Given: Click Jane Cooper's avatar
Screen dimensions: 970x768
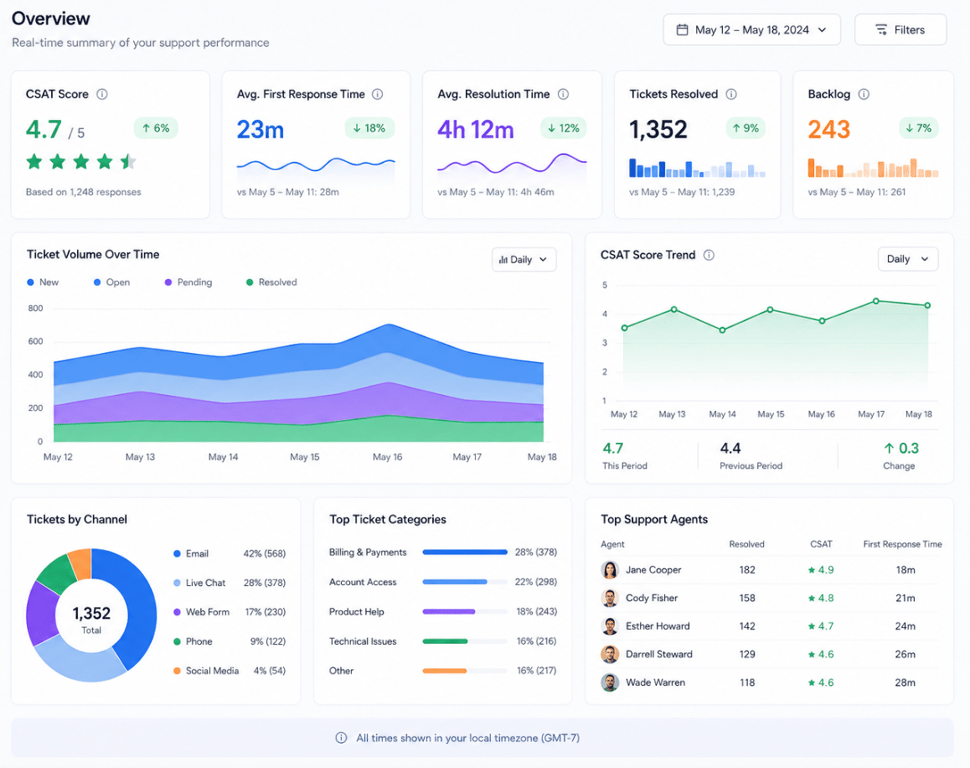Looking at the screenshot, I should (610, 570).
